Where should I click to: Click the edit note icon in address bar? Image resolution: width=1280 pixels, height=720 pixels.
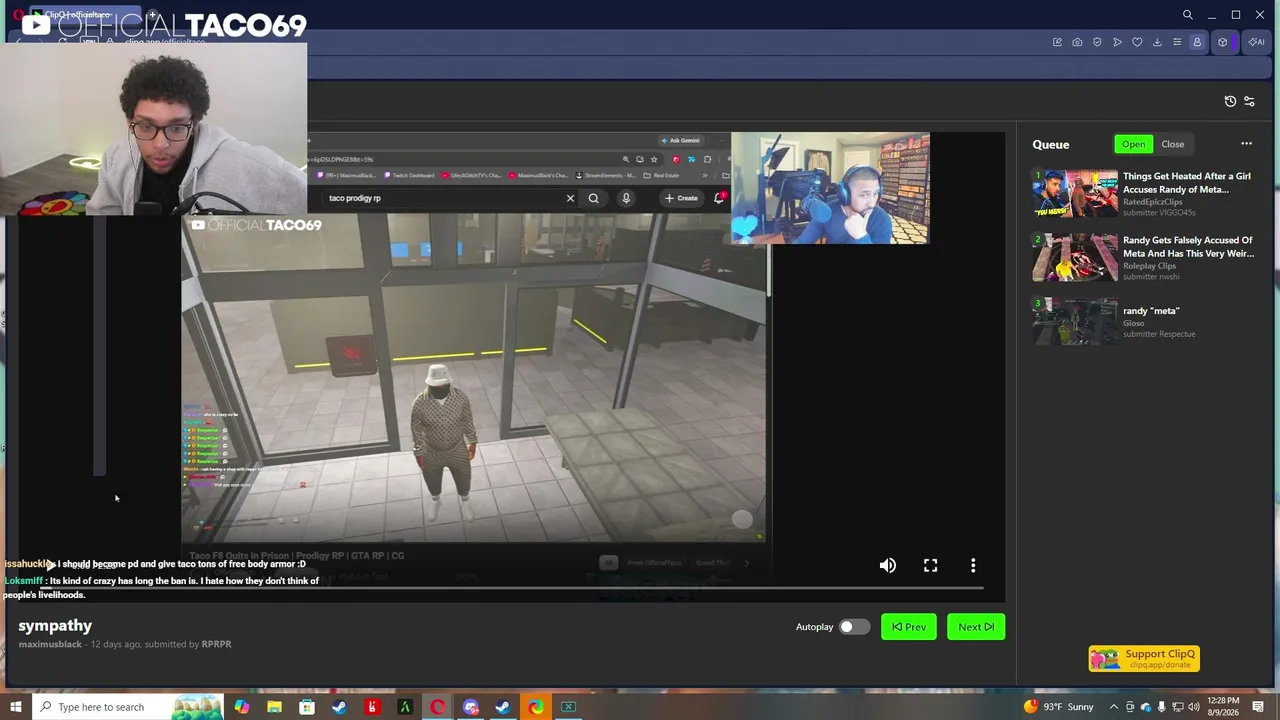pos(1057,42)
